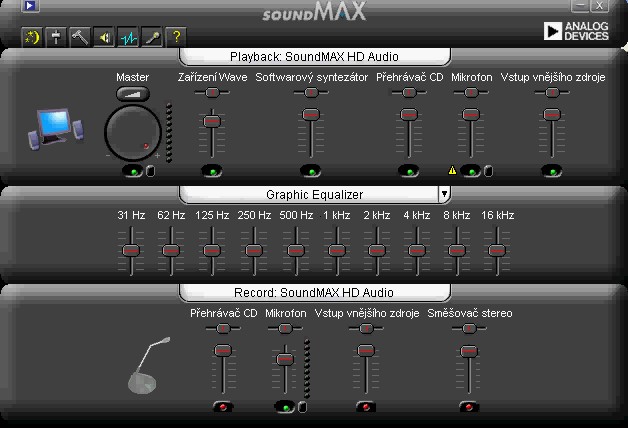Mute the playback Přehrávač CD channel

(409, 172)
